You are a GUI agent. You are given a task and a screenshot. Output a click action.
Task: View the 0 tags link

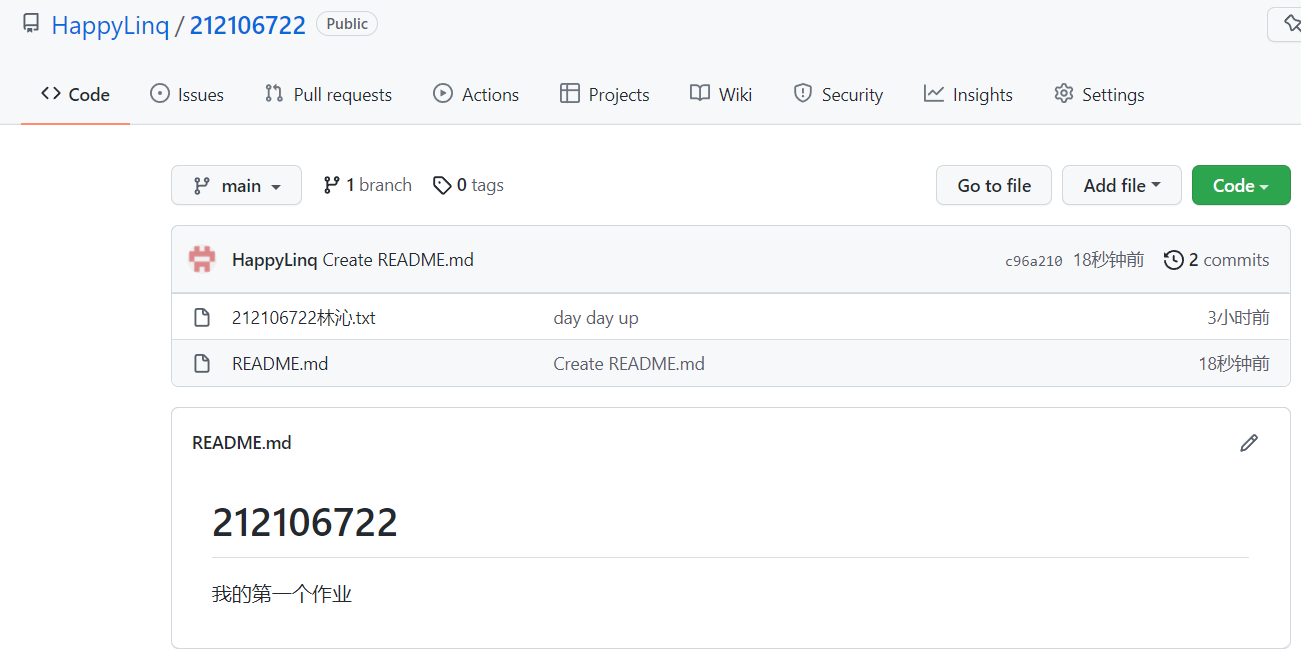coord(468,185)
